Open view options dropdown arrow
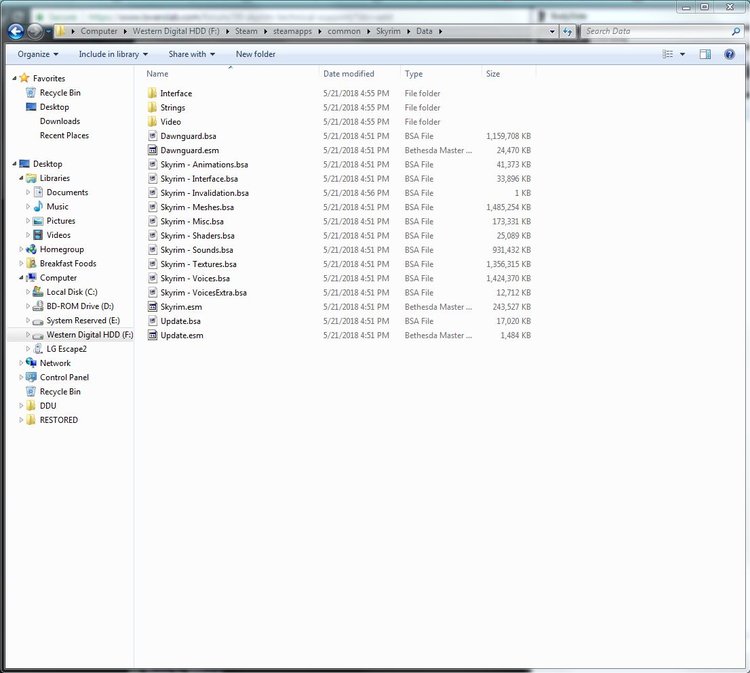Image resolution: width=750 pixels, height=673 pixels. coord(683,54)
